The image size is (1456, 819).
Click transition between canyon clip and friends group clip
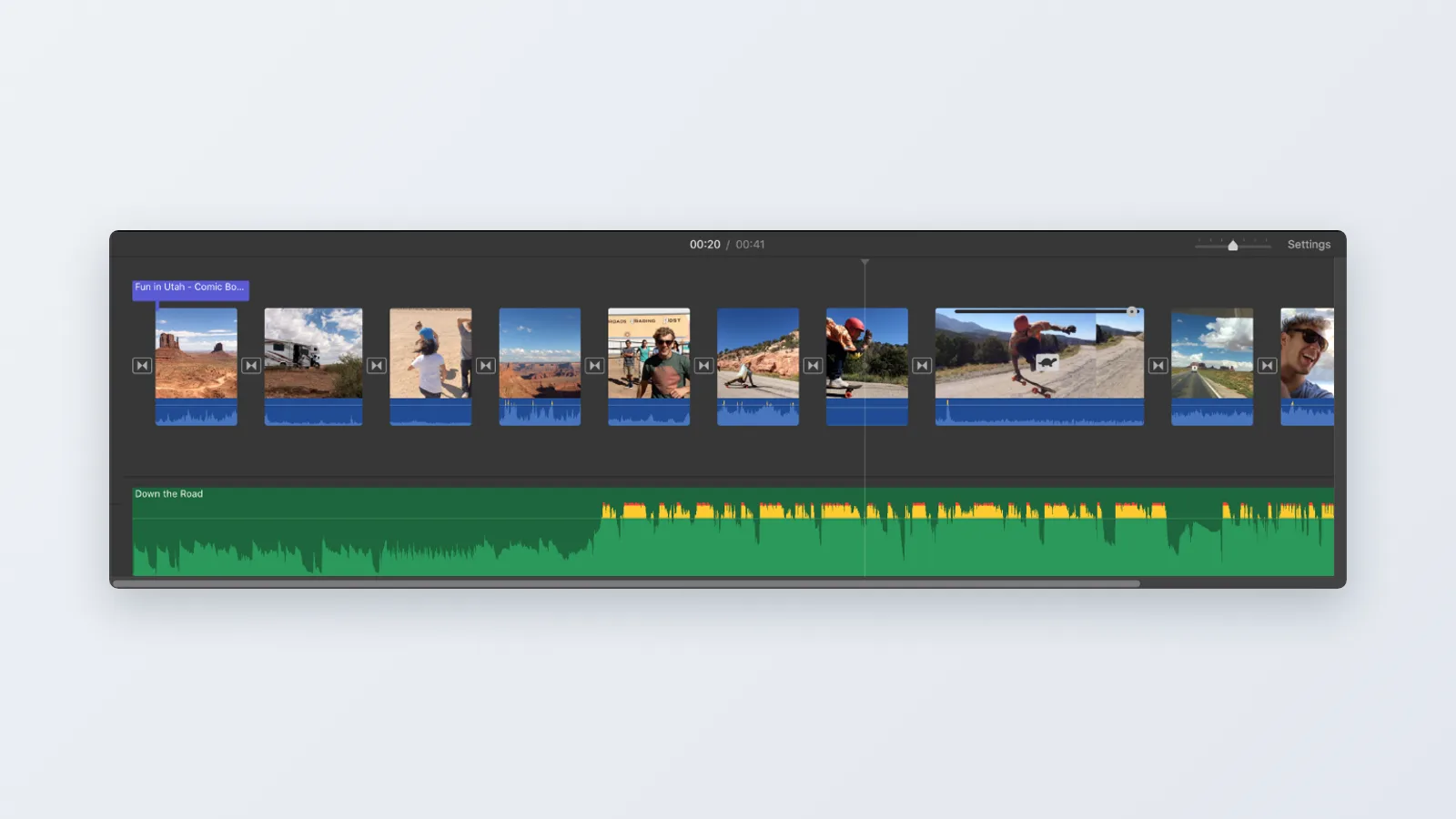[595, 366]
